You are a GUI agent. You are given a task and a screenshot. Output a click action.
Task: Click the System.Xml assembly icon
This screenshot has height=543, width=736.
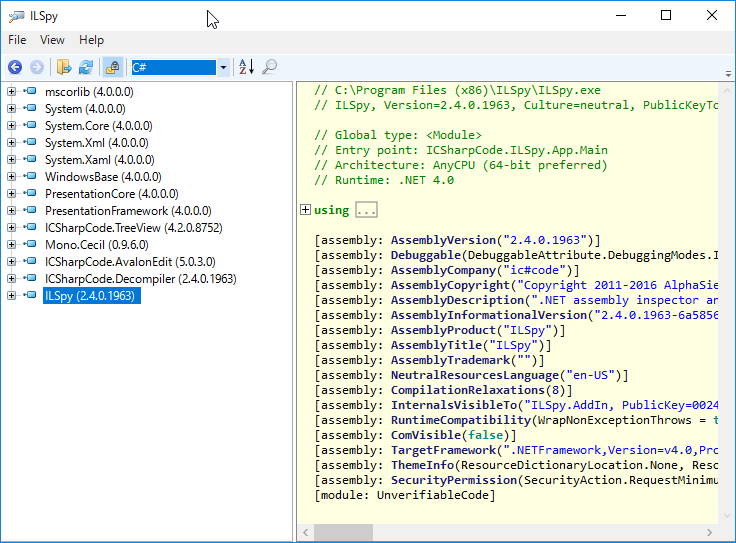coord(31,142)
